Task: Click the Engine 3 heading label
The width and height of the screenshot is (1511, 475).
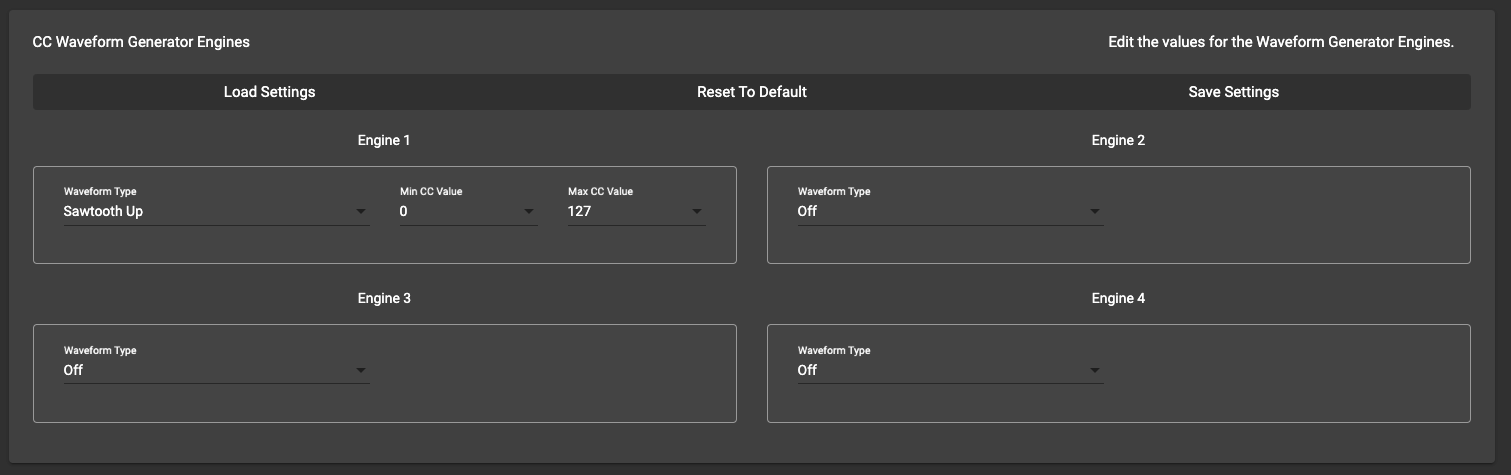Action: click(x=384, y=298)
